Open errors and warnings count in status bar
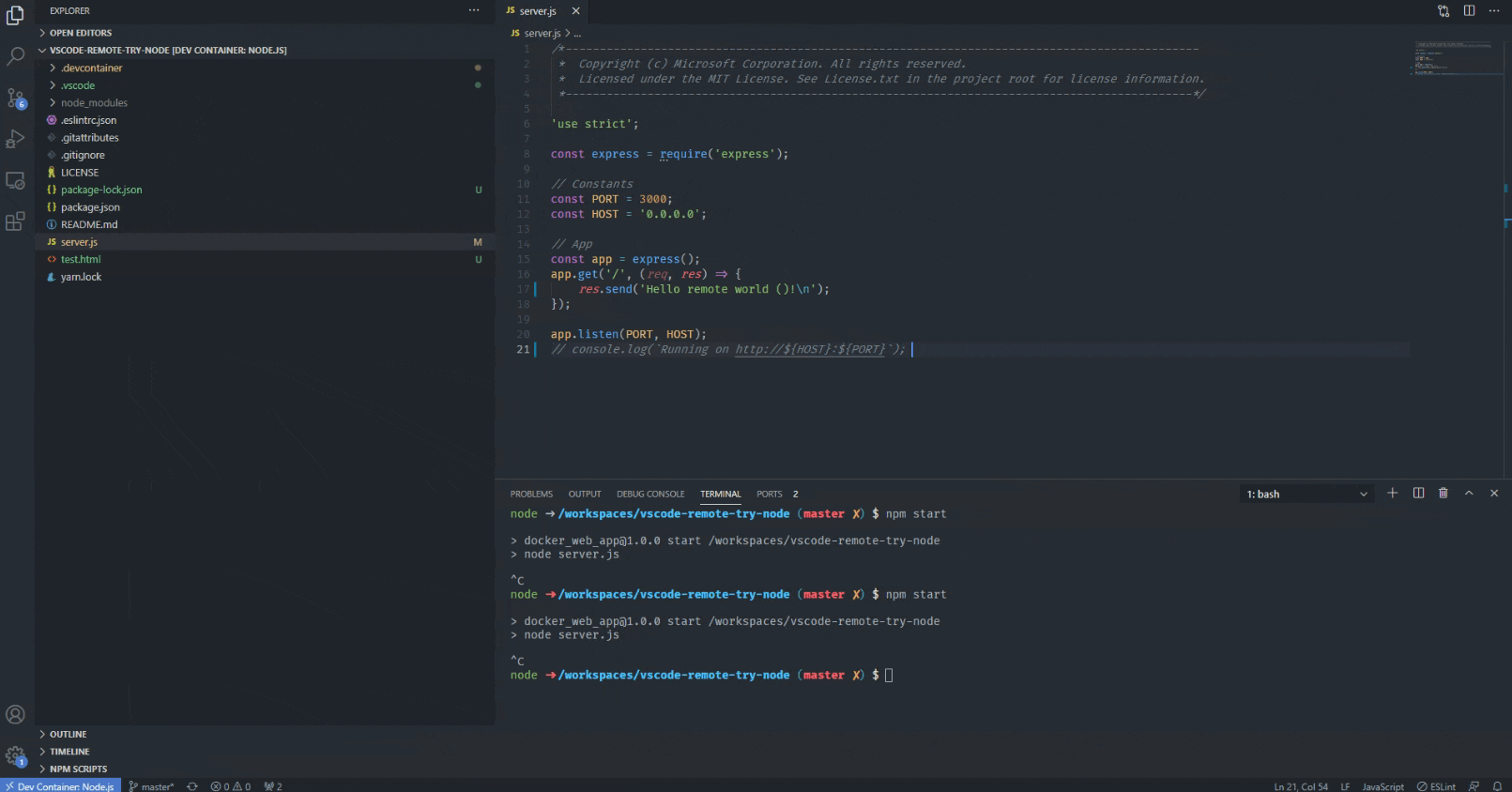The image size is (1512, 792). pos(231,786)
